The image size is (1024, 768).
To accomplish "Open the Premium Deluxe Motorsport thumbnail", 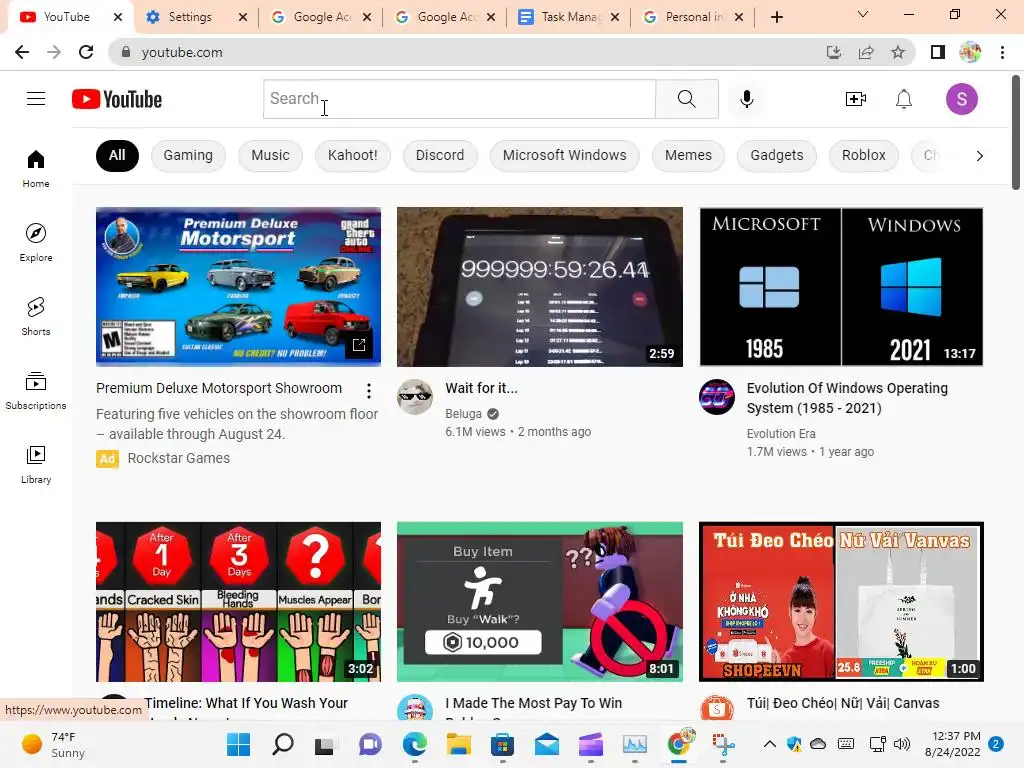I will [238, 287].
